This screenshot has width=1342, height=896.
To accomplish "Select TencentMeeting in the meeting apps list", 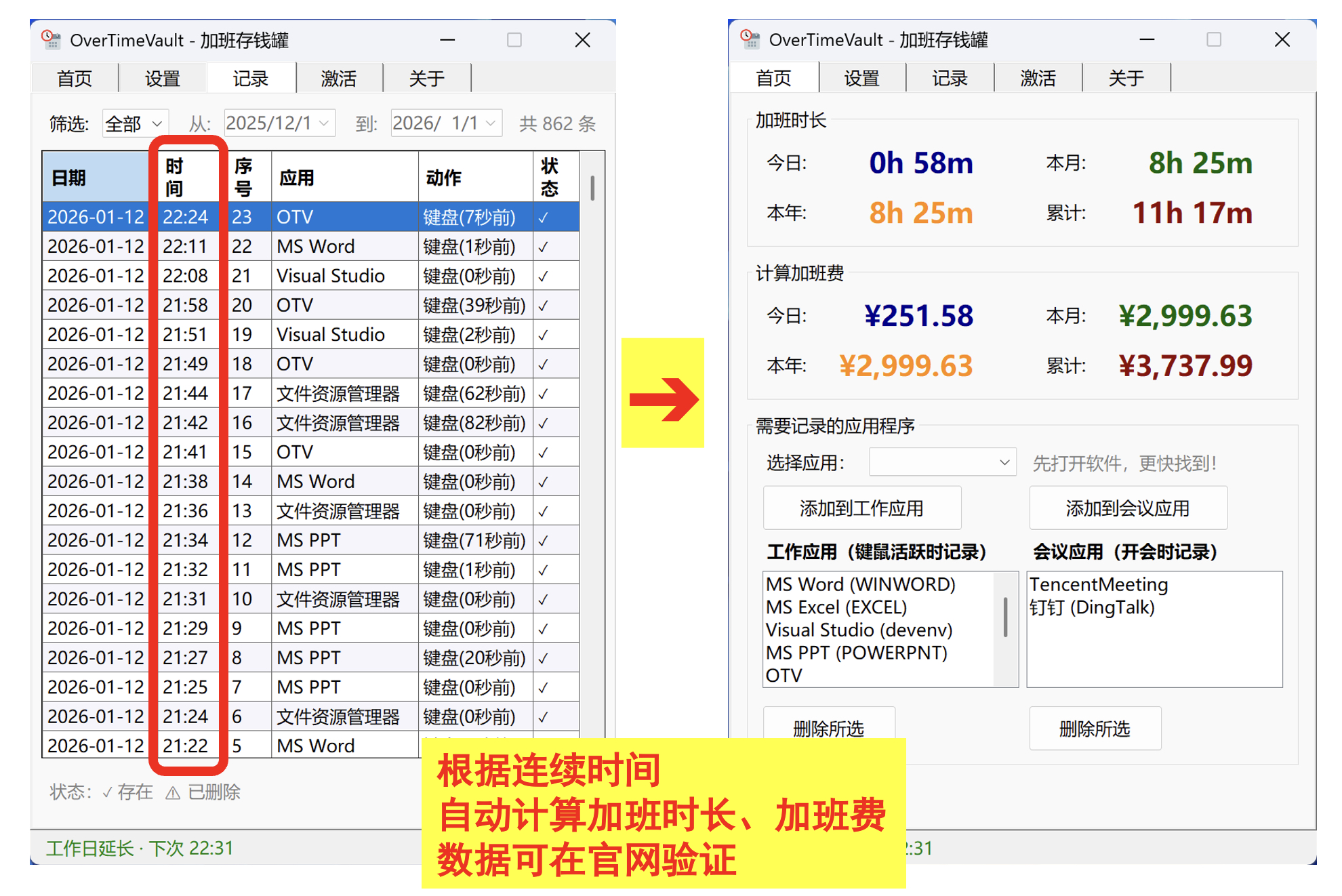I will tap(1098, 584).
